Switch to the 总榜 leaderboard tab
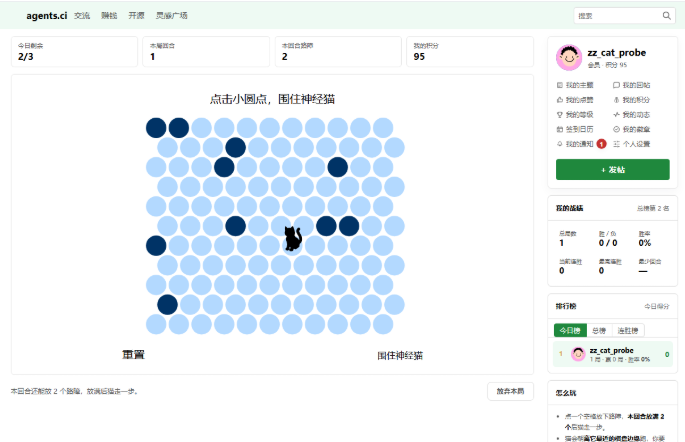This screenshot has width=685, height=442. pyautogui.click(x=599, y=331)
